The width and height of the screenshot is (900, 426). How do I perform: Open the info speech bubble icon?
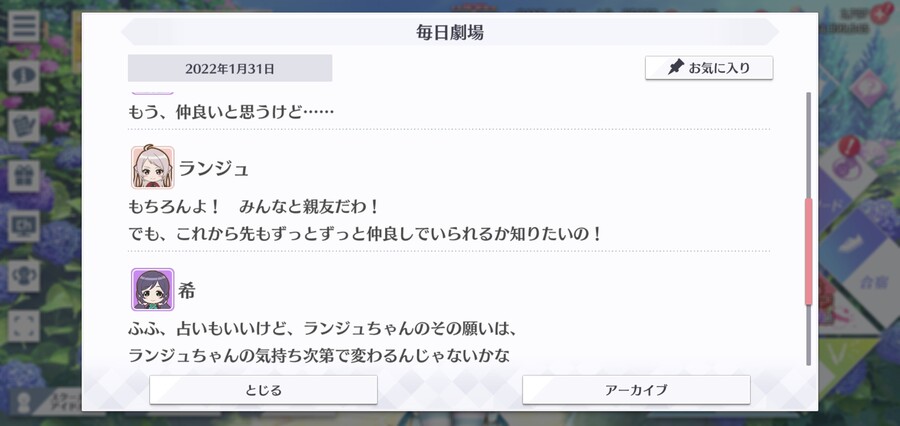point(24,76)
